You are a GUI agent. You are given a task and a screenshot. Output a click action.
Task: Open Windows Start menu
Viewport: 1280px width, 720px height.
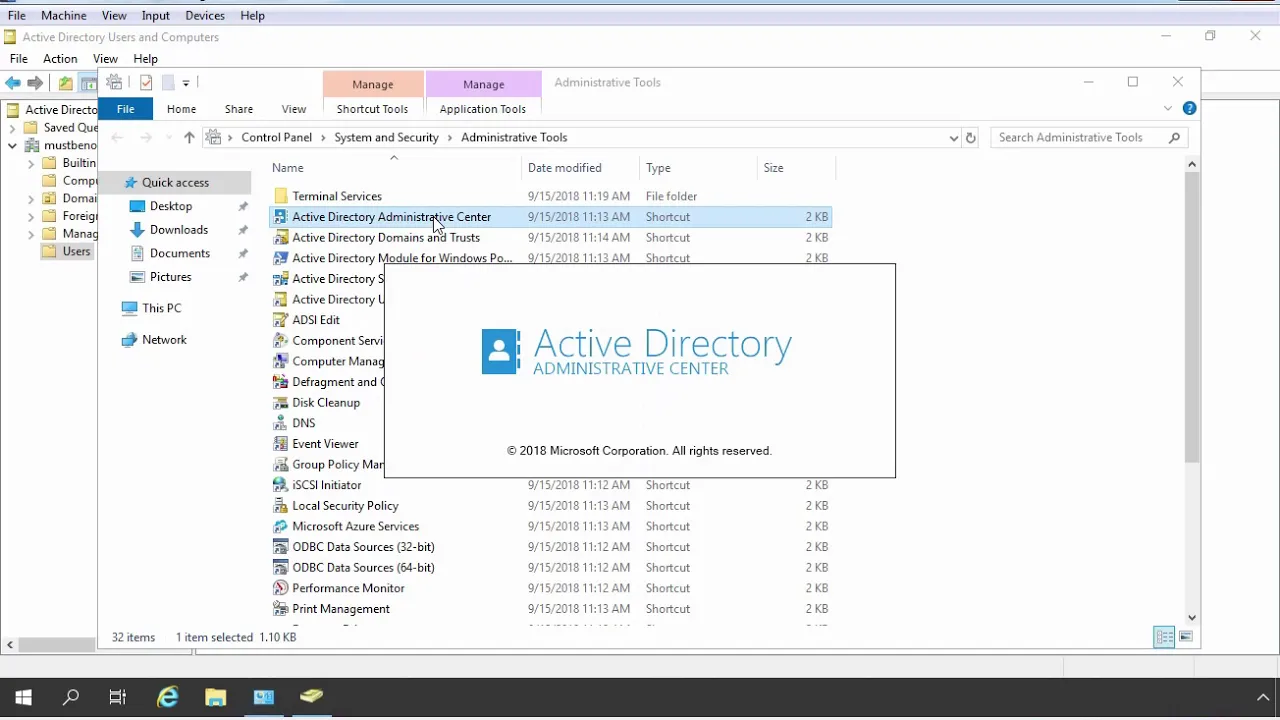tap(23, 697)
